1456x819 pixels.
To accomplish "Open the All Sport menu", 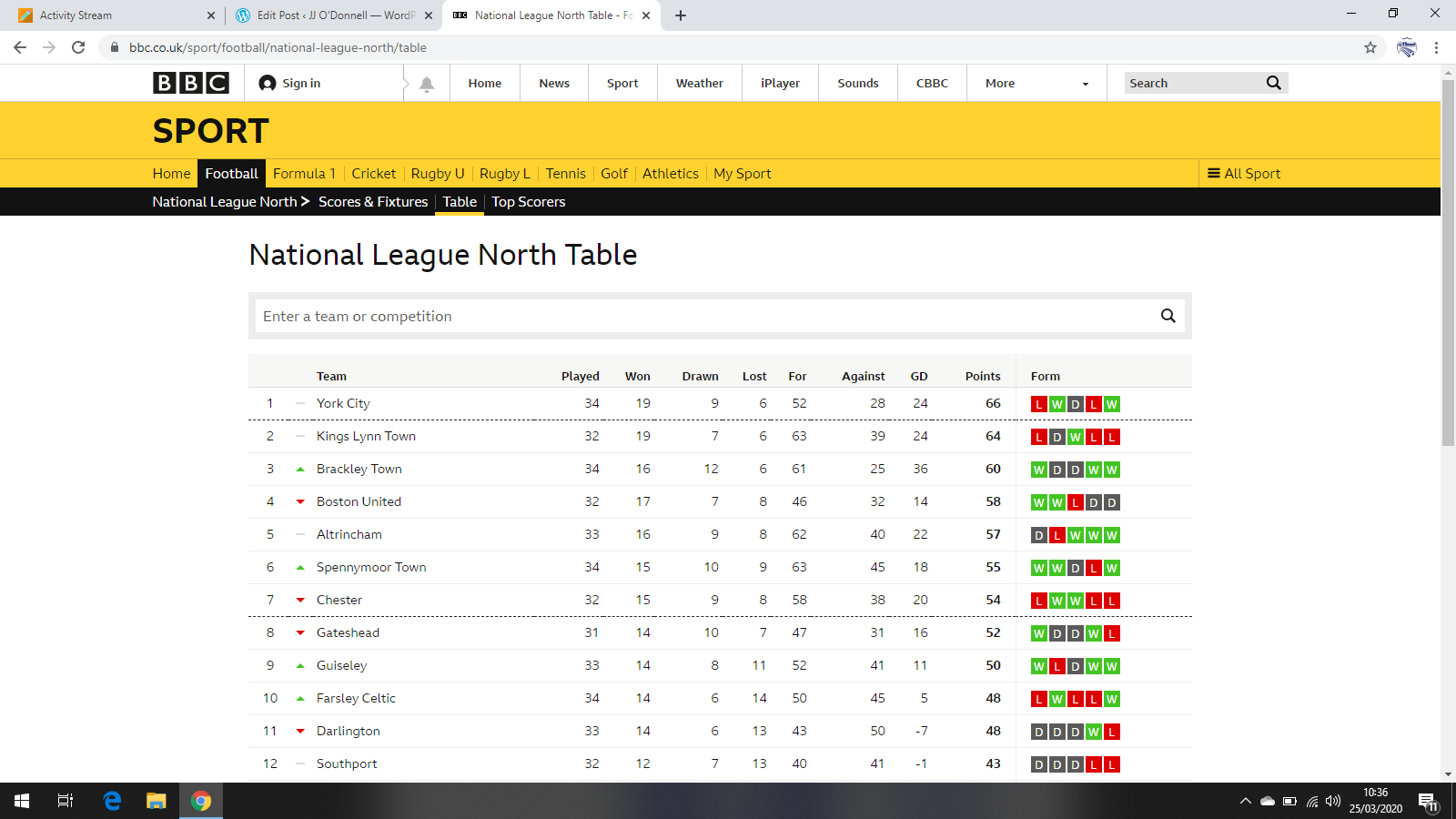I will [1243, 174].
